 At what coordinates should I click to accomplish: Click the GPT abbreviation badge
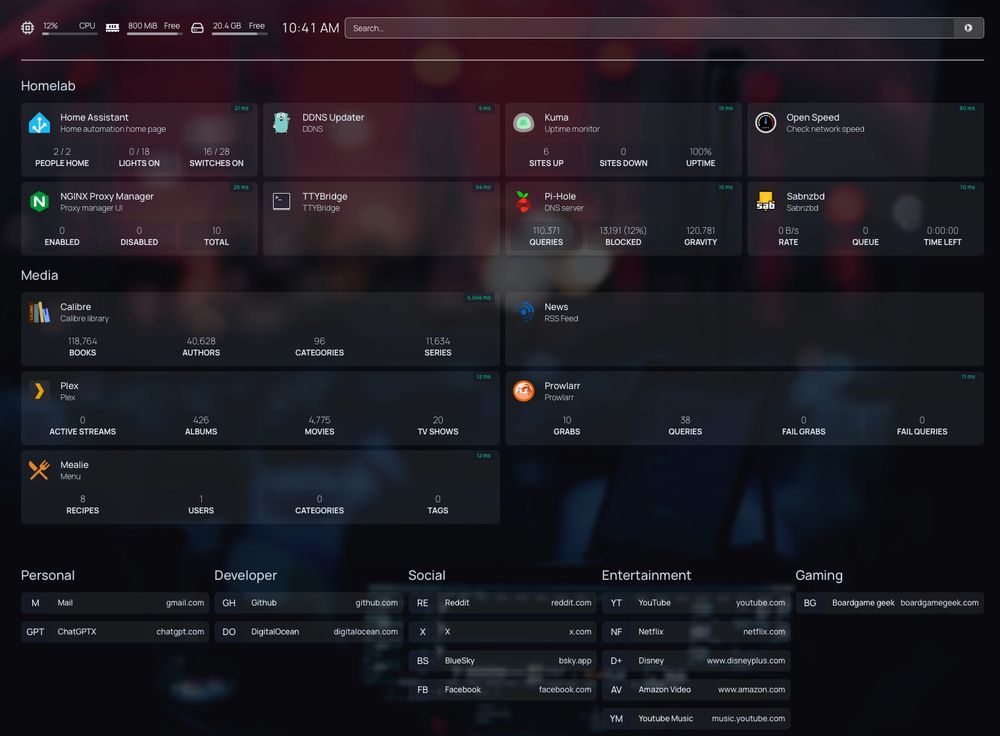pos(35,631)
